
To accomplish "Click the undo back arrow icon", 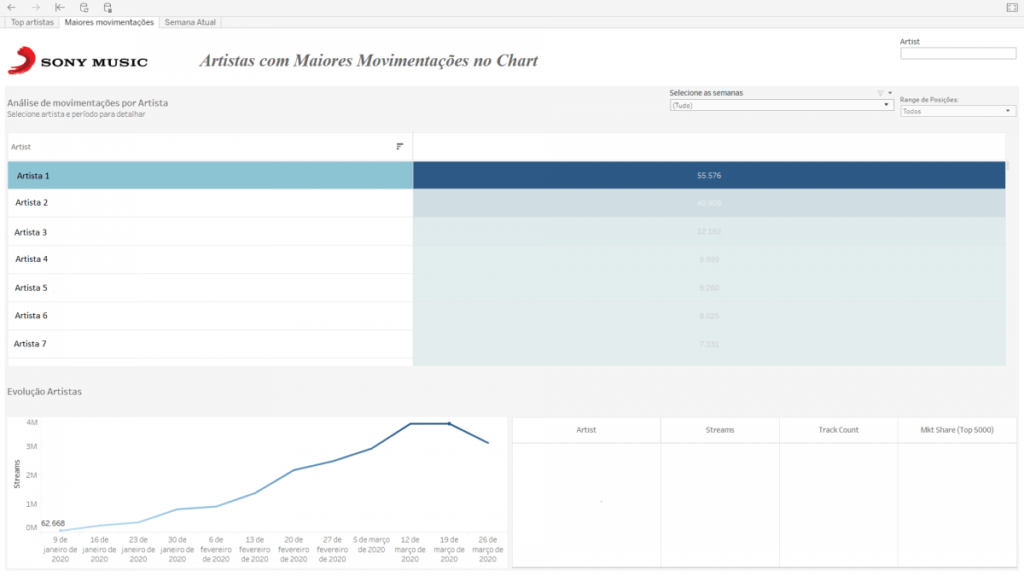I will pyautogui.click(x=11, y=7).
